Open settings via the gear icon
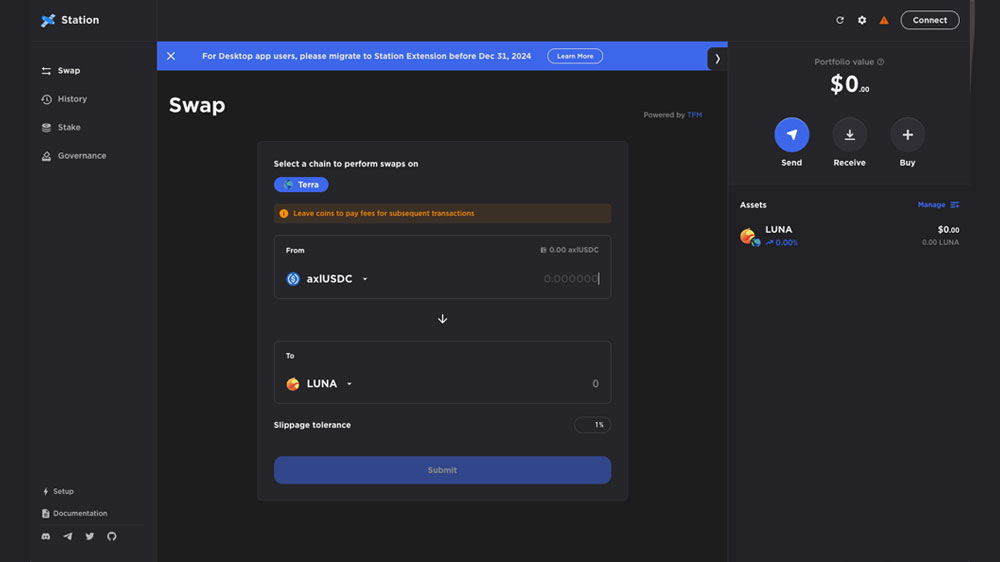Viewport: 1000px width, 562px height. (862, 20)
